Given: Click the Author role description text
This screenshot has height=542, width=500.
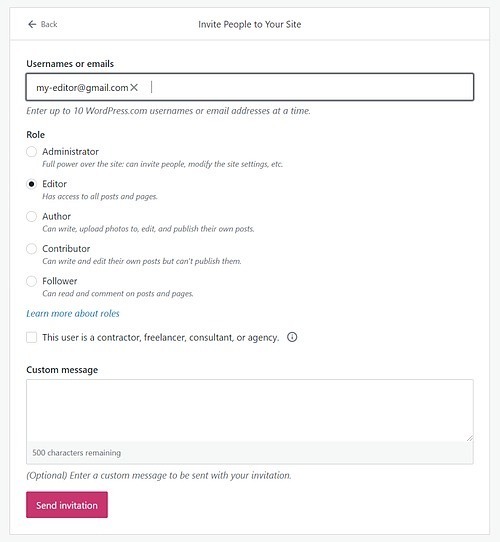Looking at the screenshot, I should point(148,229).
